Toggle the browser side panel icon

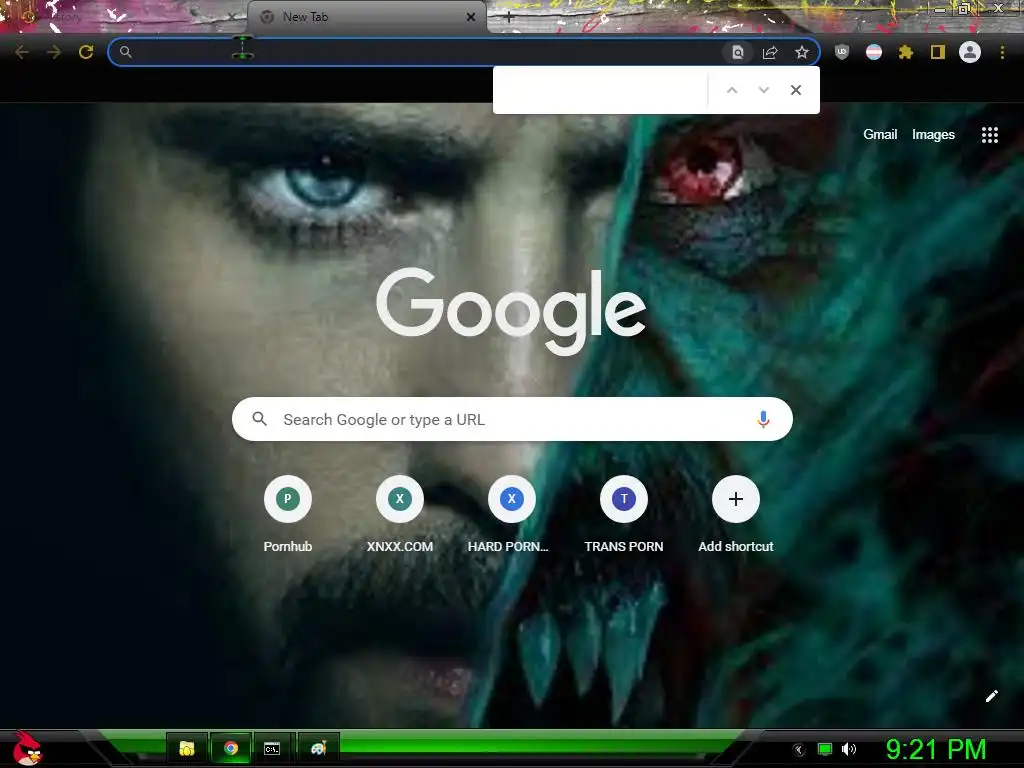[x=938, y=52]
